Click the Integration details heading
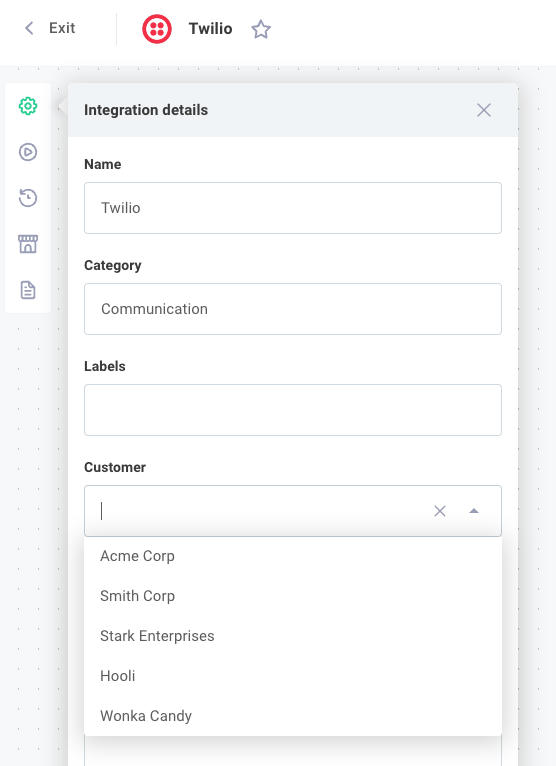 click(x=146, y=110)
